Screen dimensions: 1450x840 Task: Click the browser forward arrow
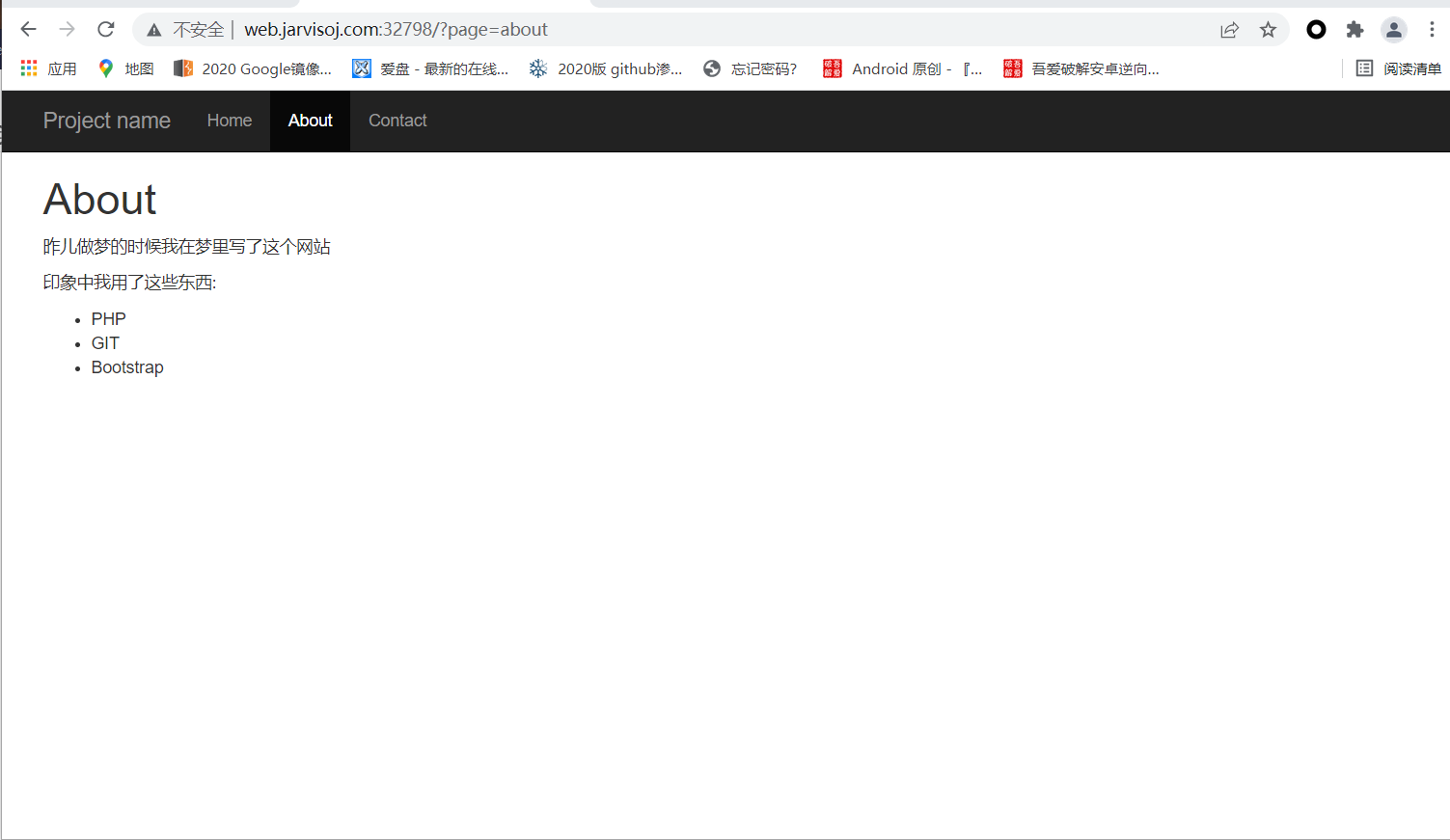tap(67, 30)
